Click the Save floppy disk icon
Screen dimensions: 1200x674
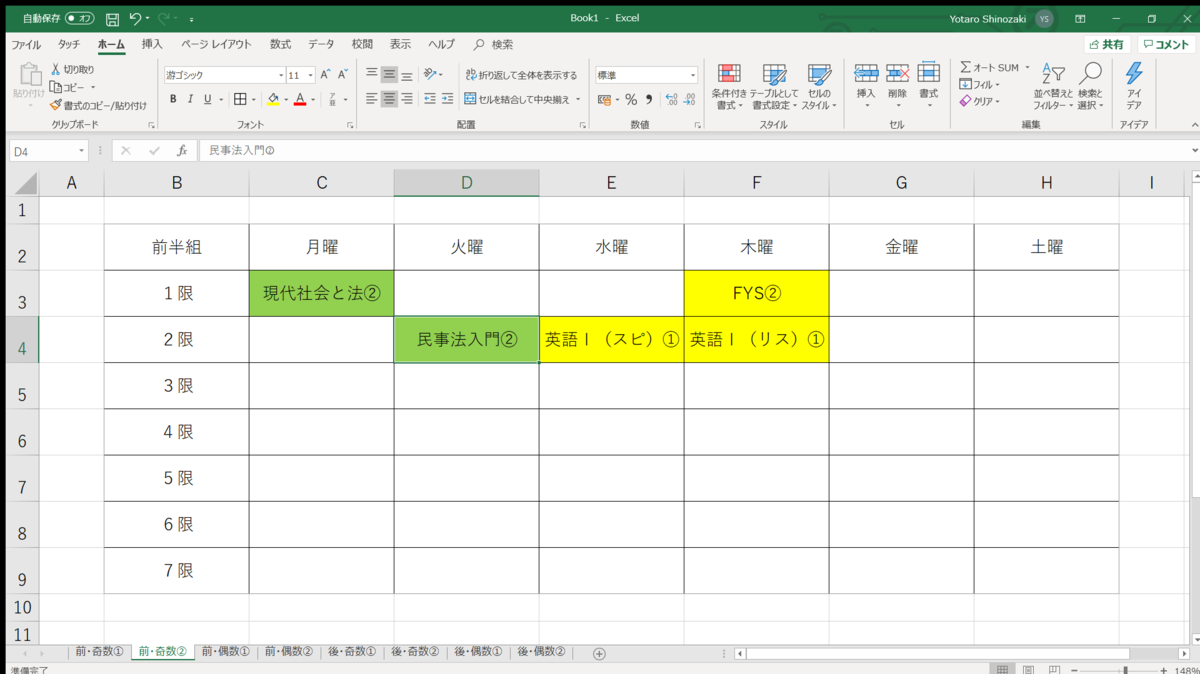click(112, 18)
